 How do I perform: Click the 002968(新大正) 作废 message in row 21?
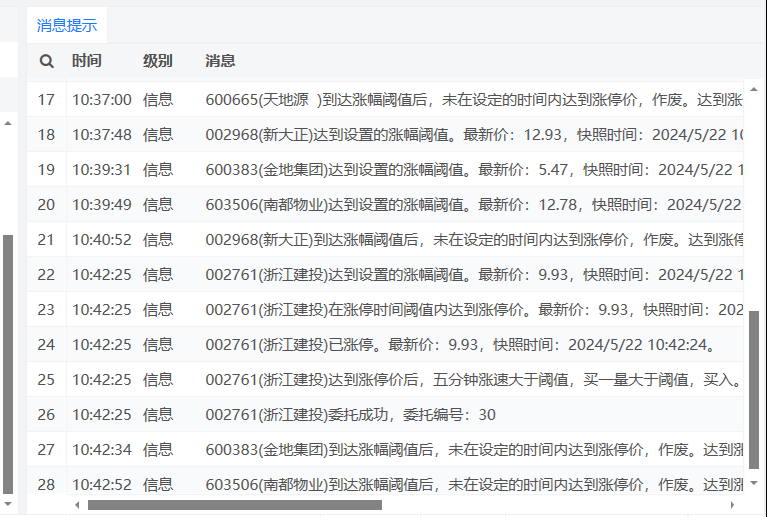(474, 240)
